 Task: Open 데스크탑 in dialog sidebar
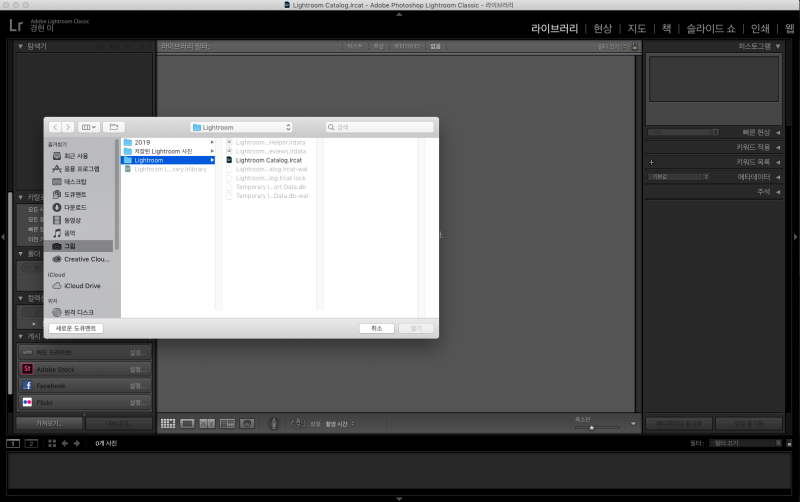coord(75,182)
